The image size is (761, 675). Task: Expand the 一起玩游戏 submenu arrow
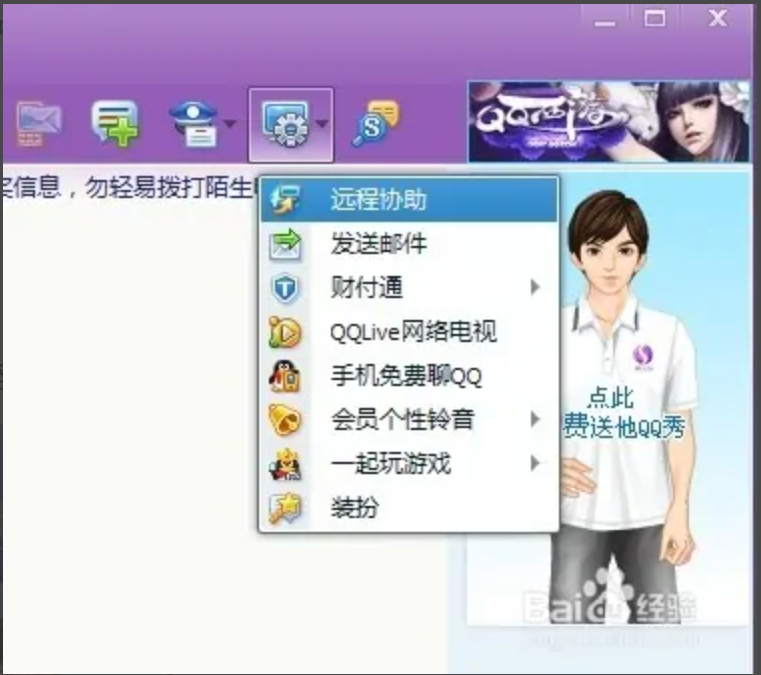(x=535, y=464)
